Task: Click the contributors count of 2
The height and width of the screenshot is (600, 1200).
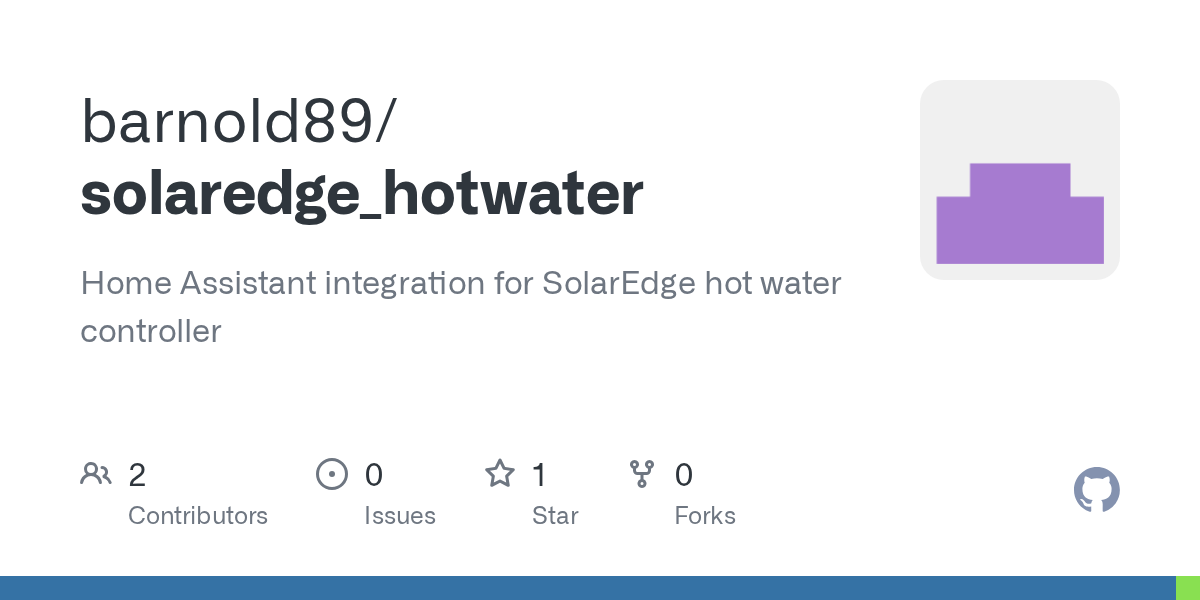Action: coord(137,475)
